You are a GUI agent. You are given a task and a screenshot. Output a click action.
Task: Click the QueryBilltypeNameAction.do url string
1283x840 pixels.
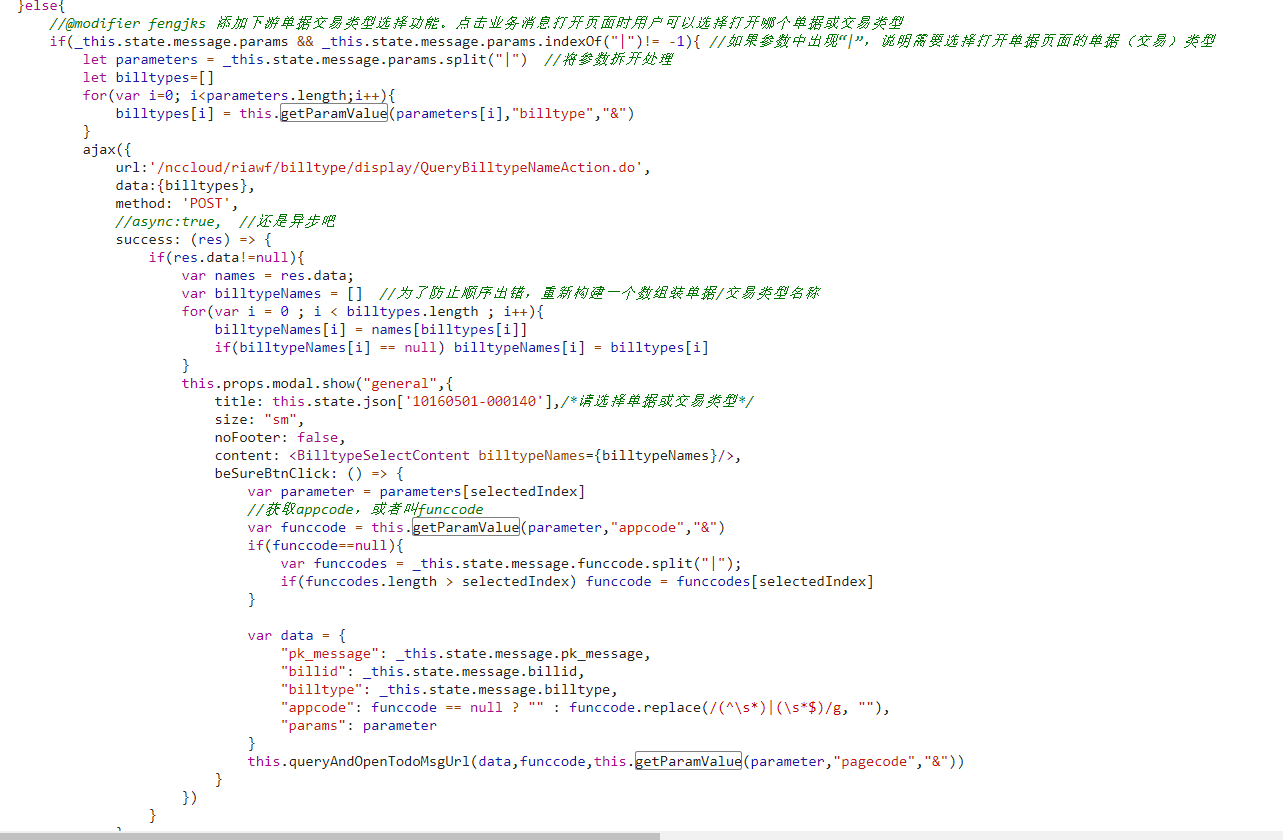tap(396, 167)
